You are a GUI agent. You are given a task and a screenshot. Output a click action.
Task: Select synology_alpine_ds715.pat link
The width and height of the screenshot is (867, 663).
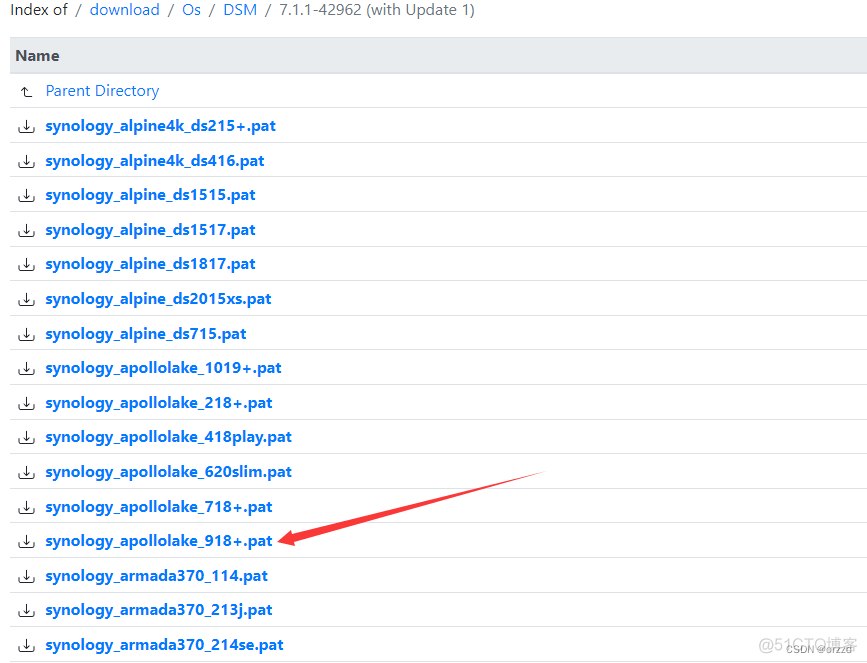146,334
